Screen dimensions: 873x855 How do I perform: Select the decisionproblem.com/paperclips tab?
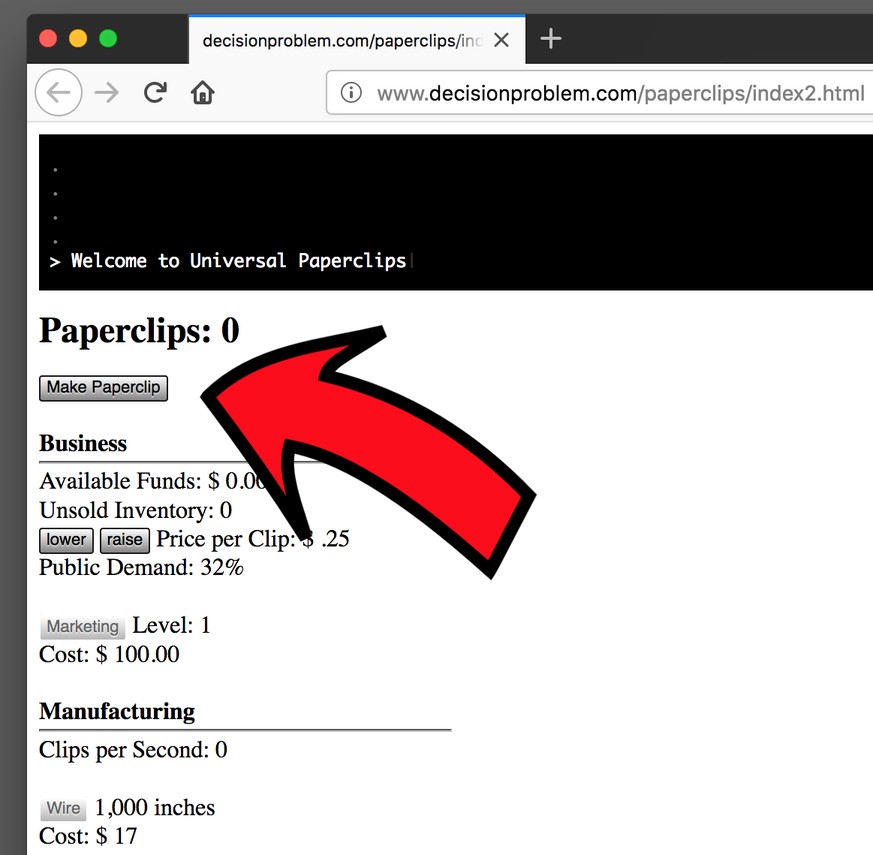(x=357, y=39)
